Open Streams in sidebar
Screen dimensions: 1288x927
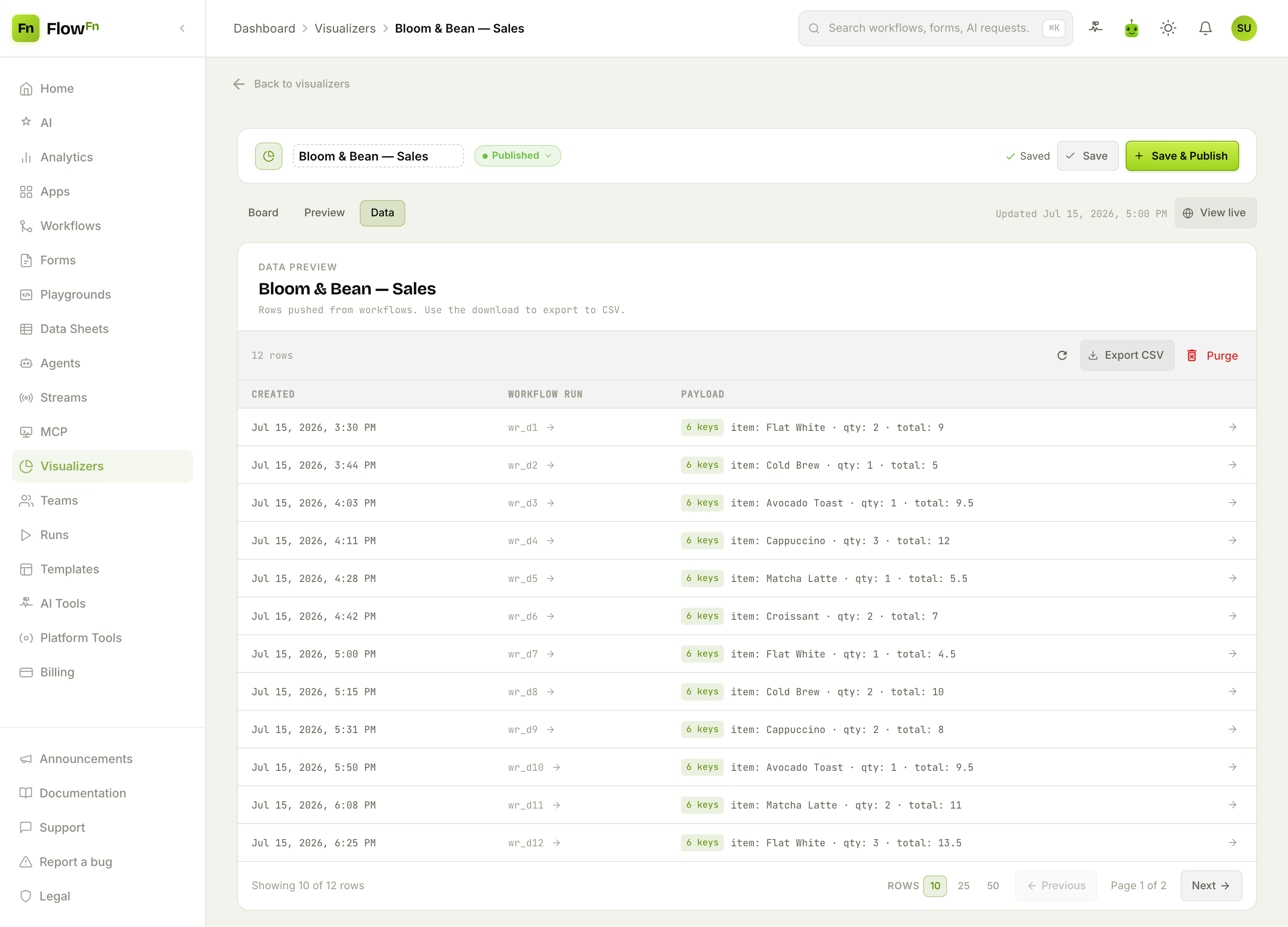[x=102, y=397]
